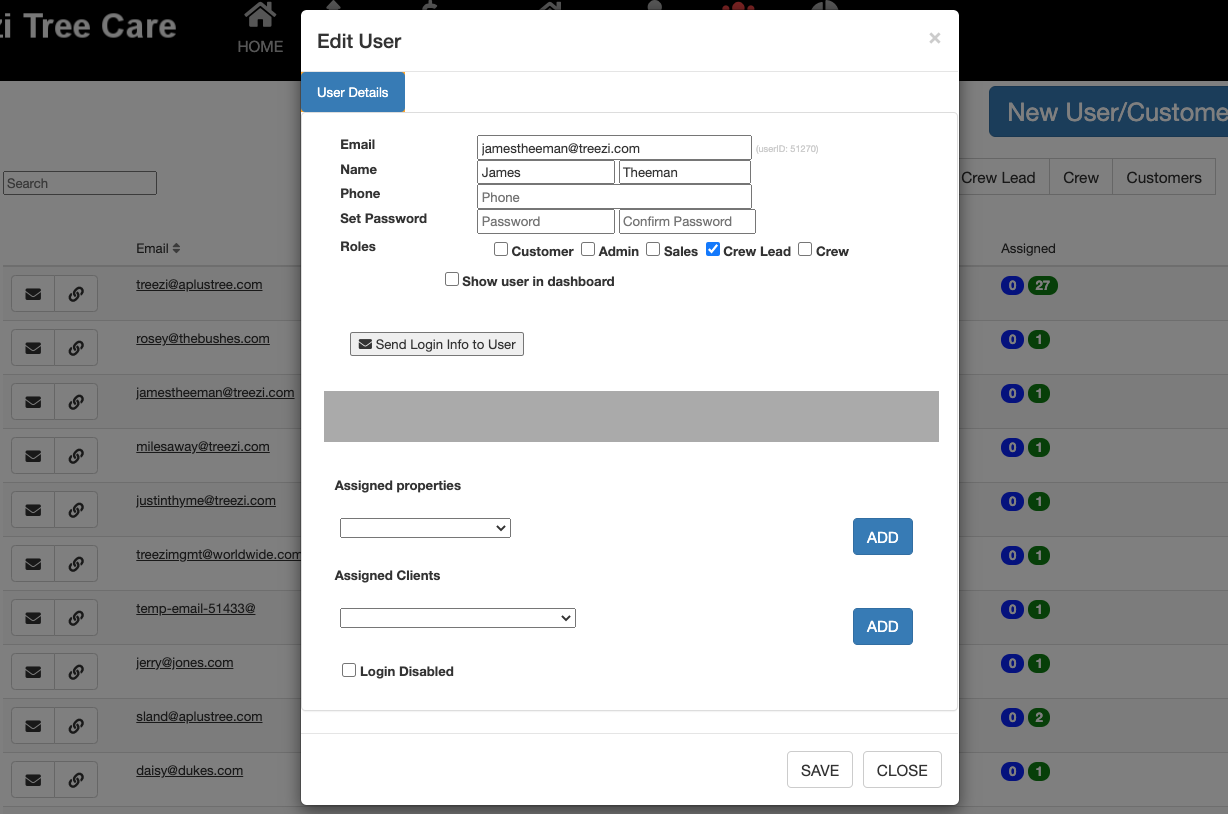Switch to the Customers filter tab
This screenshot has width=1228, height=814.
(x=1163, y=178)
